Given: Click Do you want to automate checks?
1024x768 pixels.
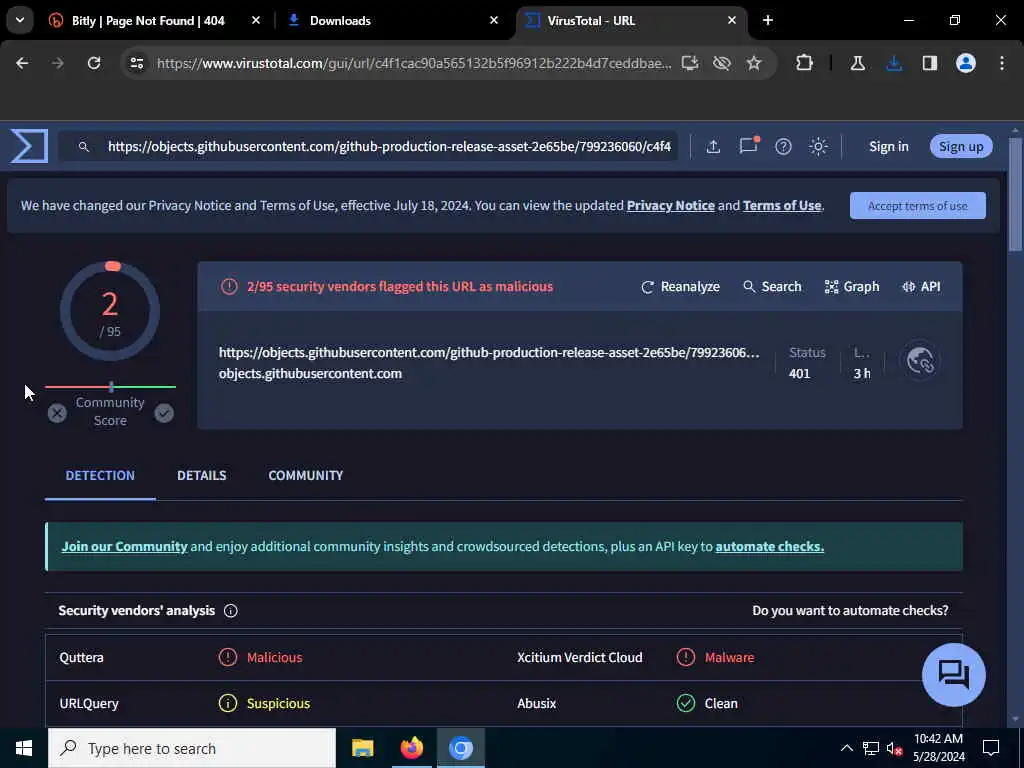Looking at the screenshot, I should [x=850, y=611].
